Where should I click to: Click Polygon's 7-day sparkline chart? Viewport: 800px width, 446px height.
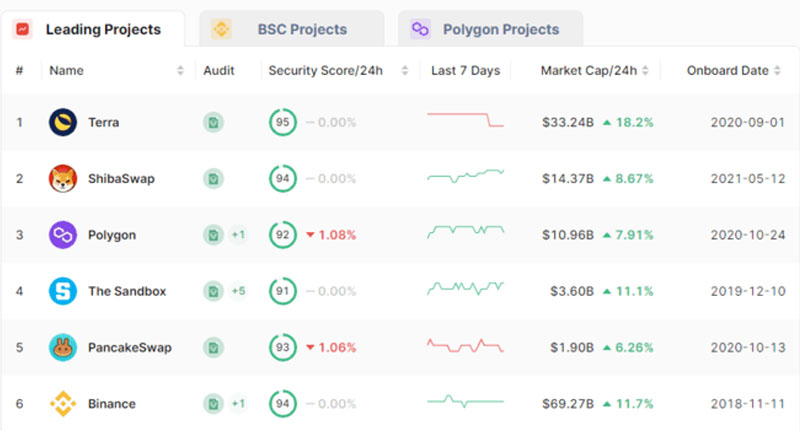[465, 232]
